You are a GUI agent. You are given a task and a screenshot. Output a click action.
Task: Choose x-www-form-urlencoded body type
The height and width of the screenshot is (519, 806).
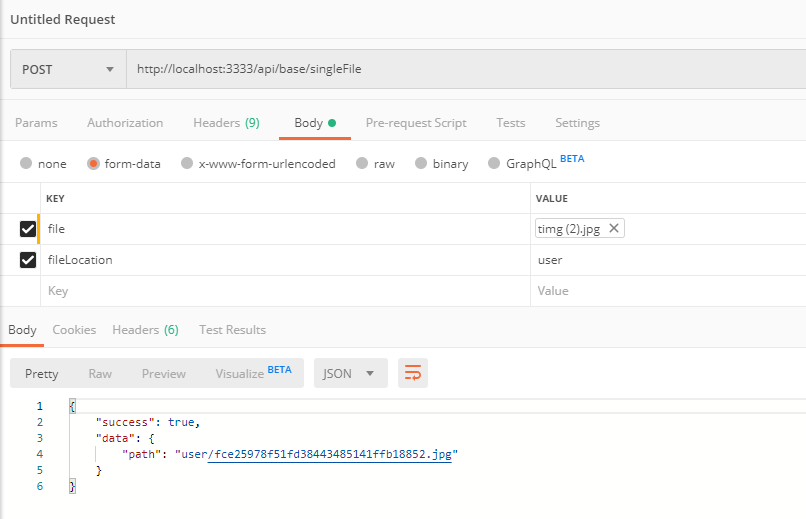tap(187, 163)
